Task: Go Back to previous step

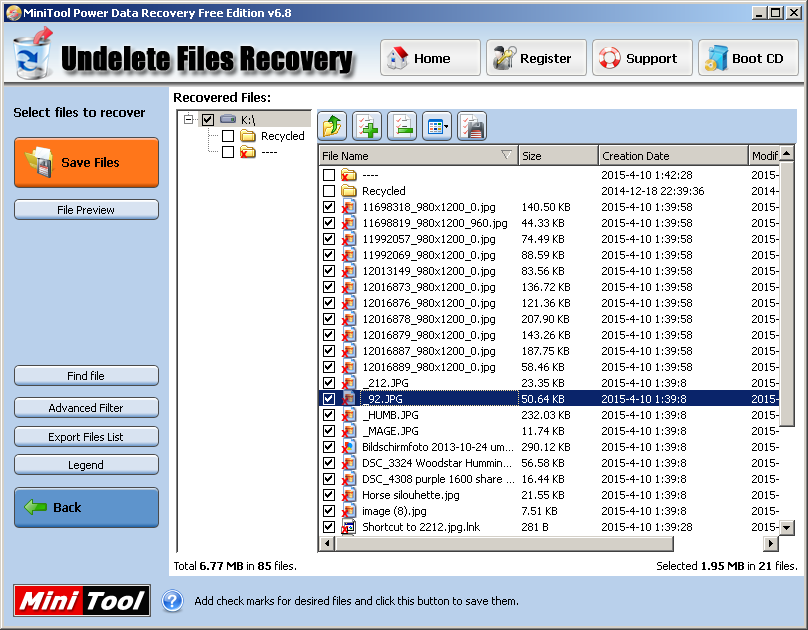Action: (x=86, y=507)
